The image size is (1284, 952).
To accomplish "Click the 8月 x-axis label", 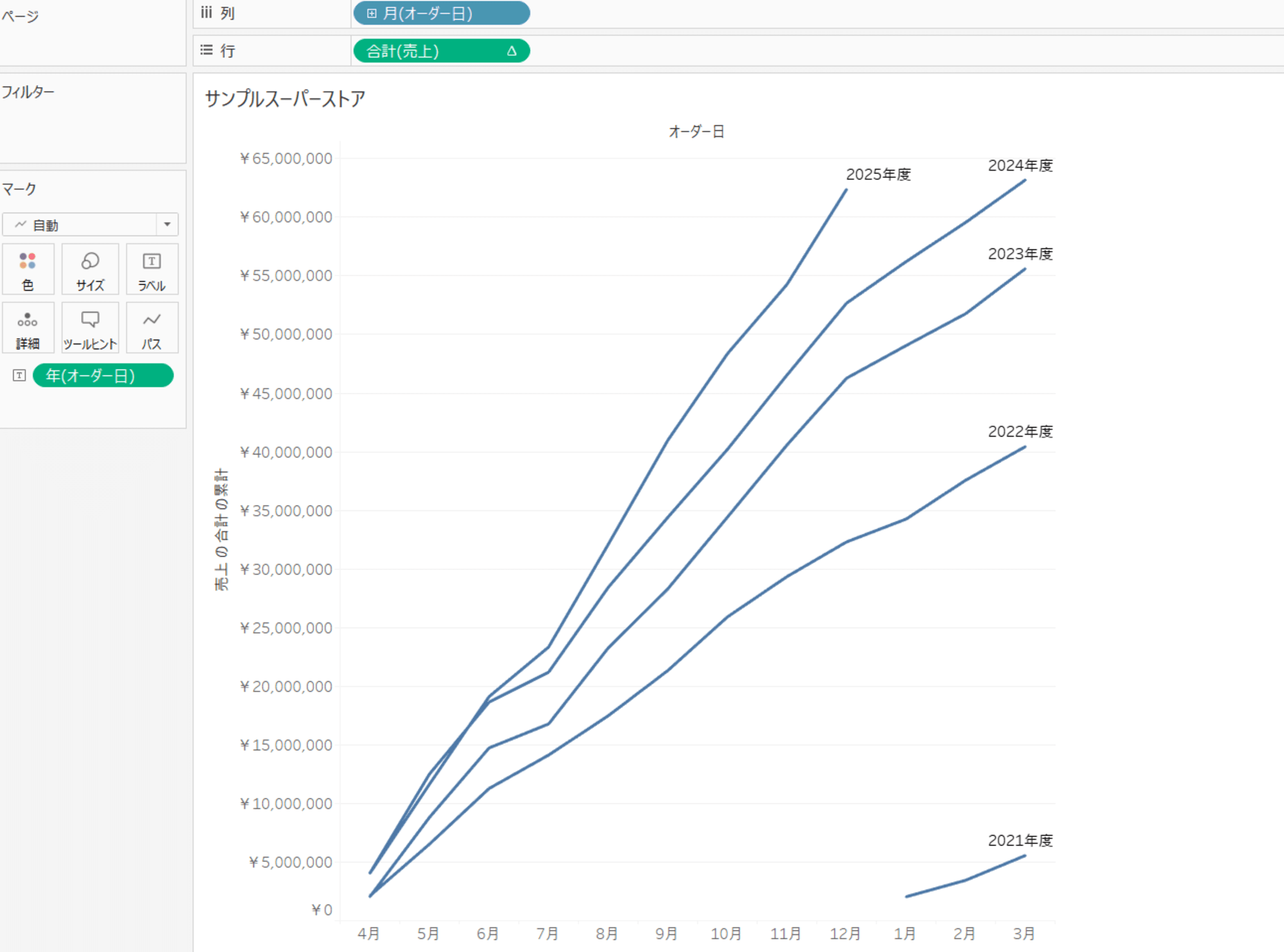I will pyautogui.click(x=607, y=934).
